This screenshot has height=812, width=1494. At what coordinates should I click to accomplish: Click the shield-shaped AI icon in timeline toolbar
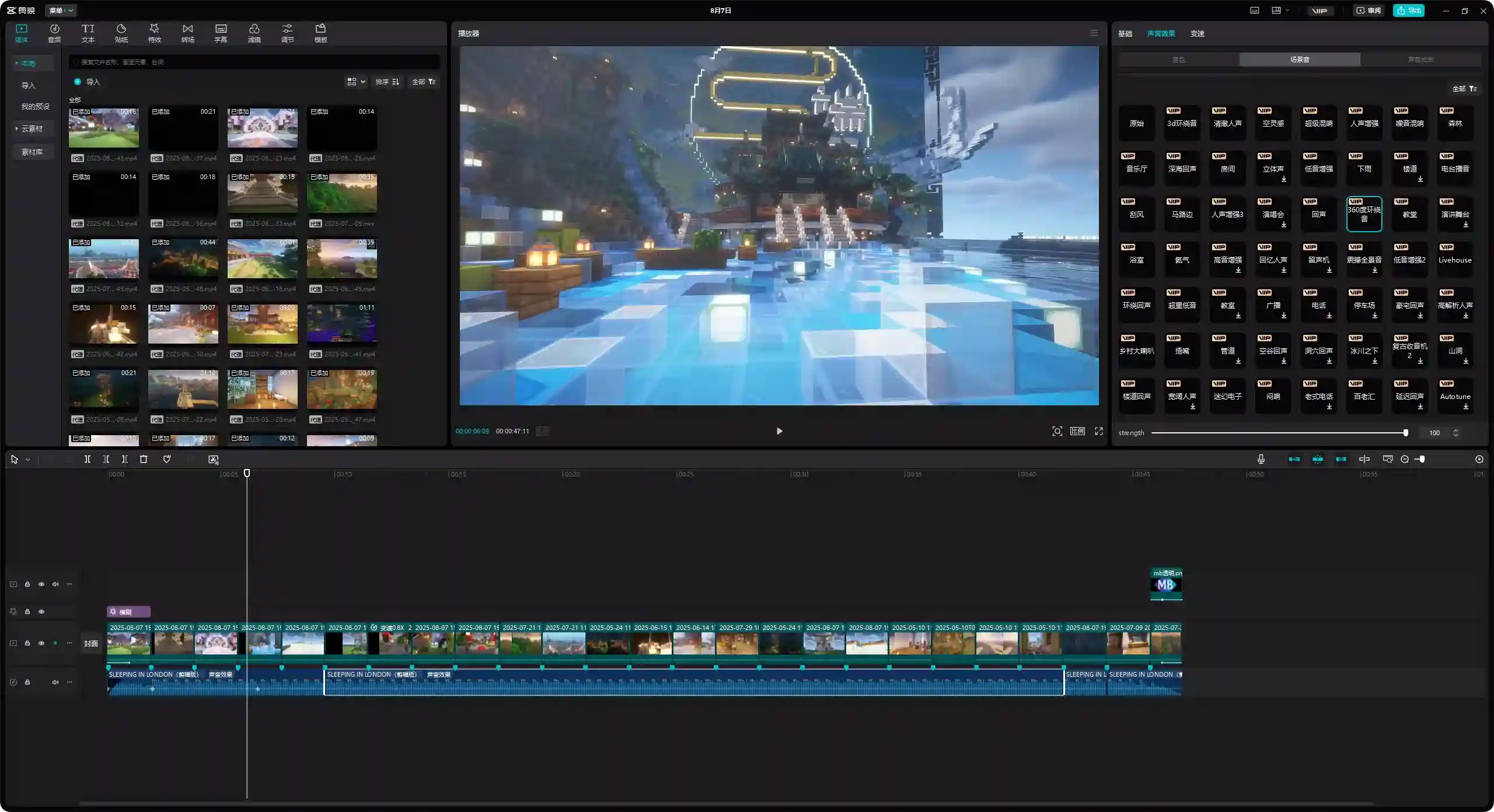167,459
